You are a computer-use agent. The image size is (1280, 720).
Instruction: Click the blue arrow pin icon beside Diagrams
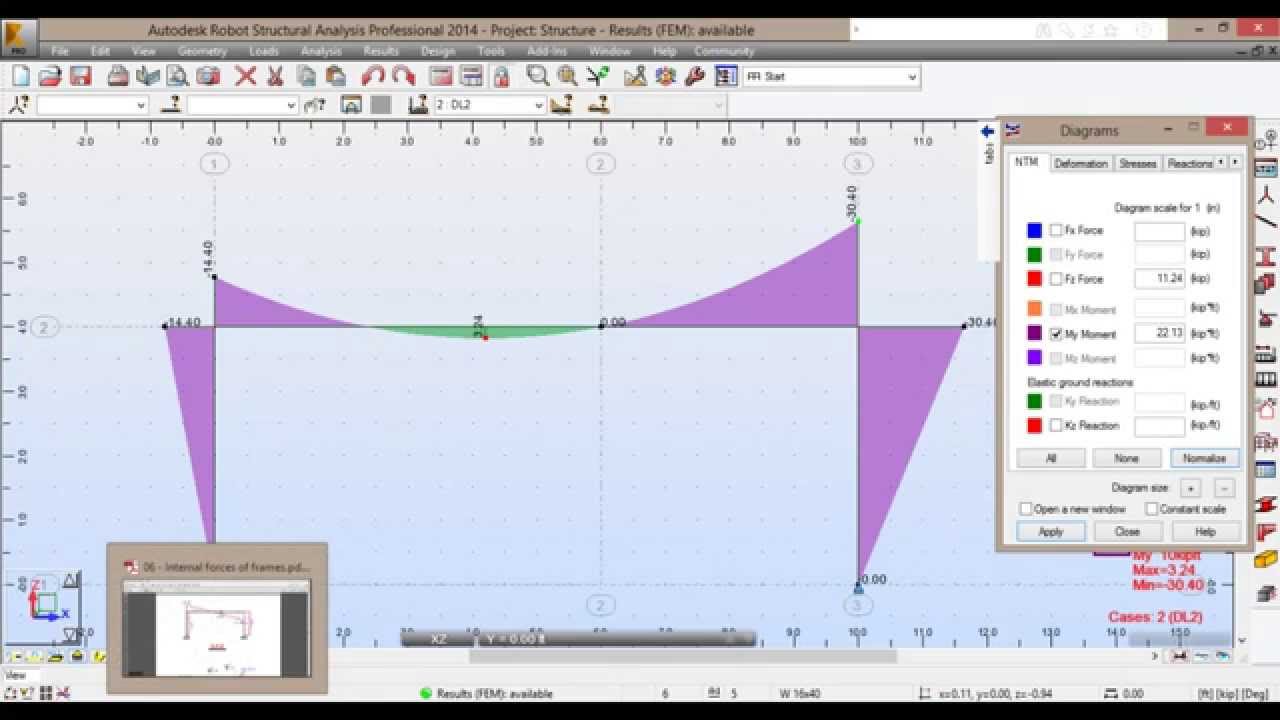point(987,131)
